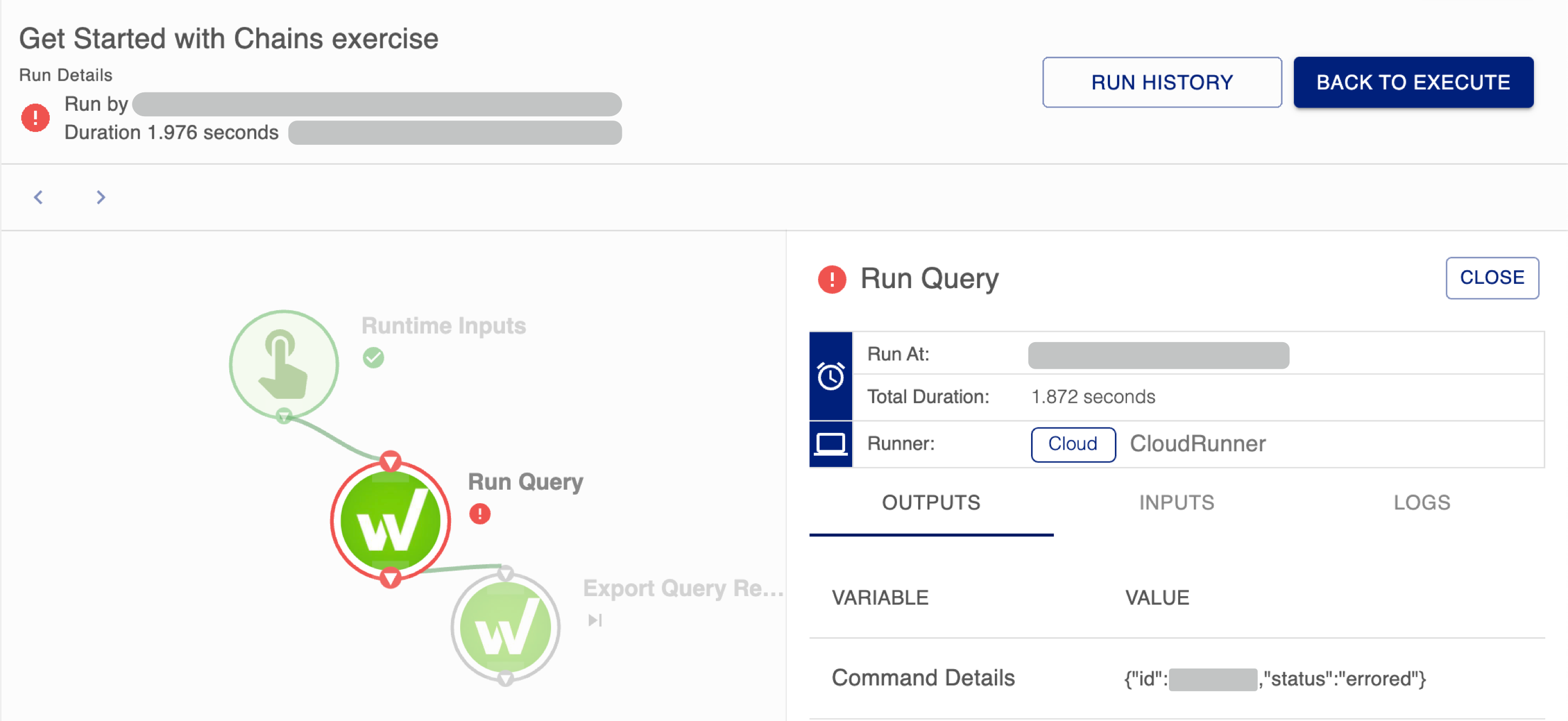
Task: Toggle the Cloud runner badge
Action: coord(1073,444)
